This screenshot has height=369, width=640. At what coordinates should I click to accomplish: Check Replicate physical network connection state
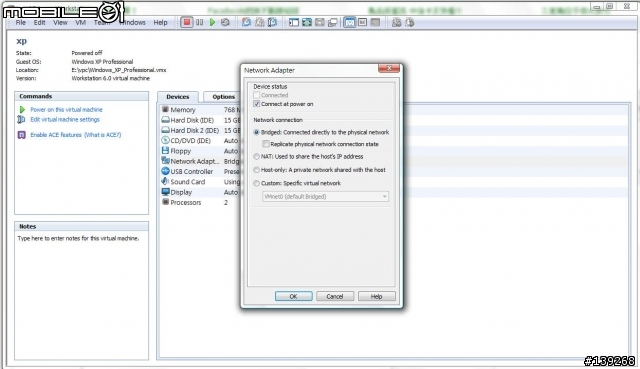[266, 144]
